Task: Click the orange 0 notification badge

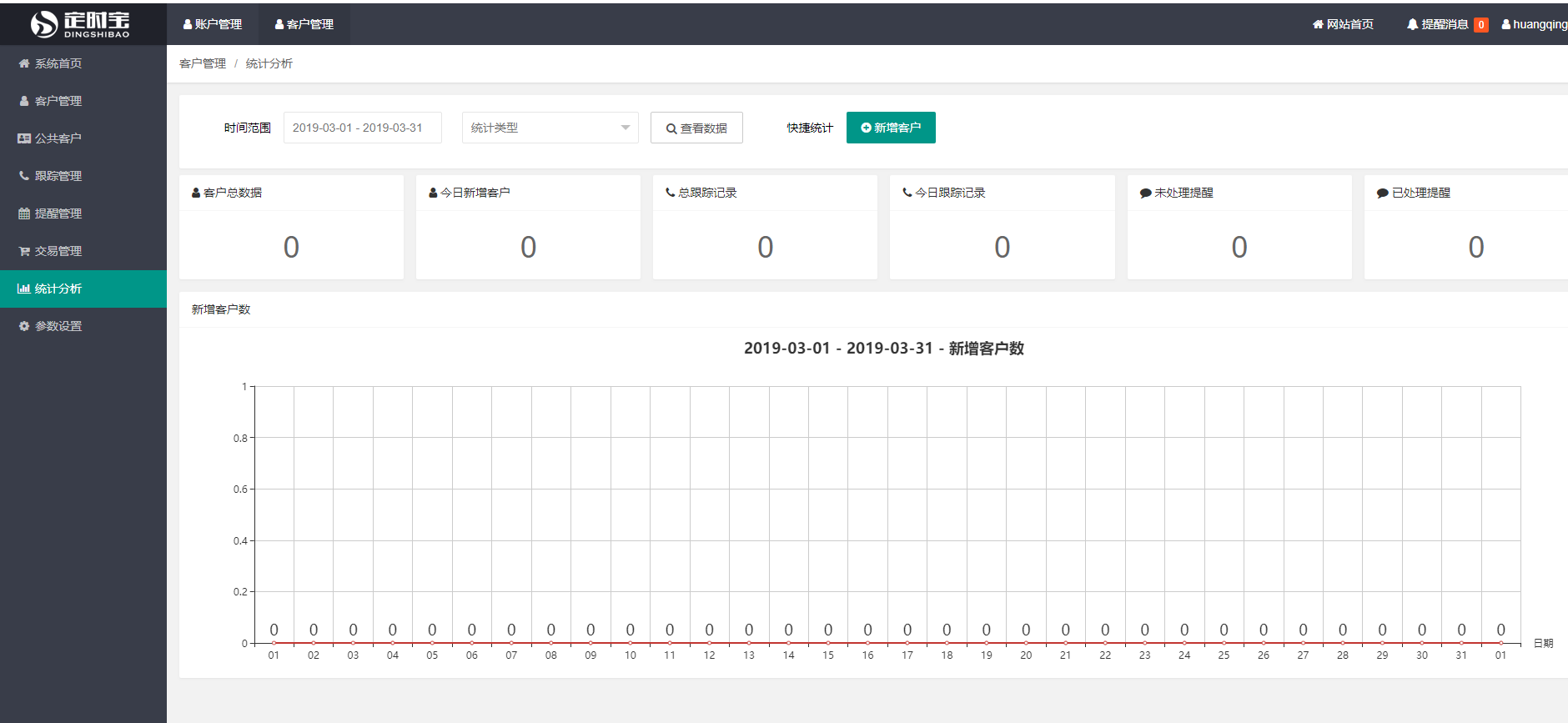Action: point(1481,25)
